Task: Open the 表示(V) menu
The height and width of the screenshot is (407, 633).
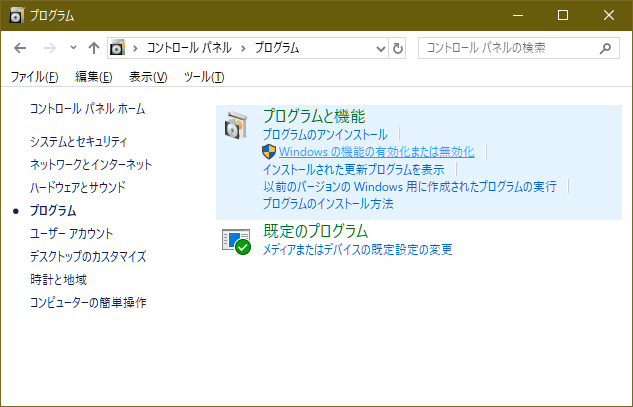Action: (148, 76)
